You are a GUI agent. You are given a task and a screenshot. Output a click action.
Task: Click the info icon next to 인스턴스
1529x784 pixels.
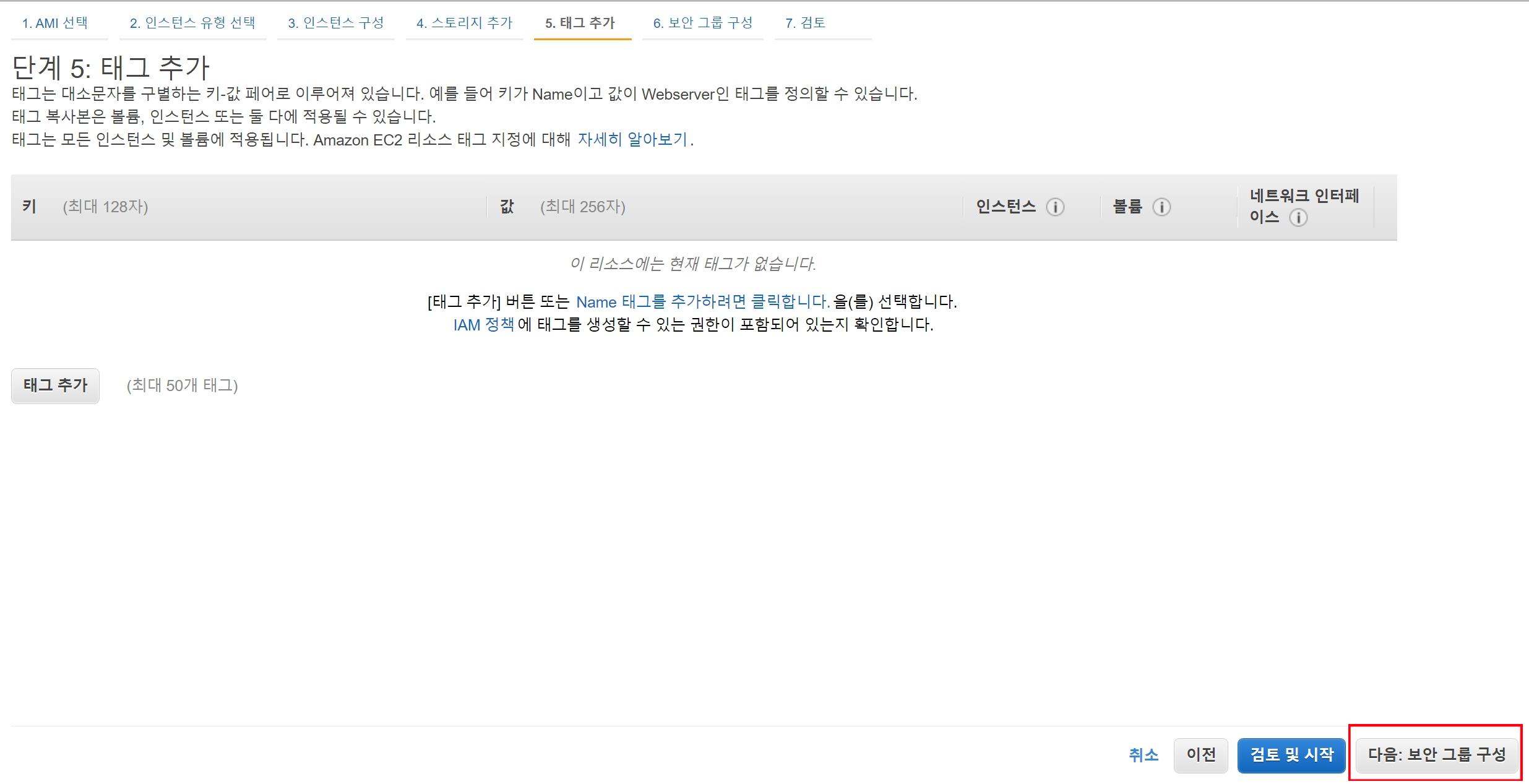click(1055, 207)
